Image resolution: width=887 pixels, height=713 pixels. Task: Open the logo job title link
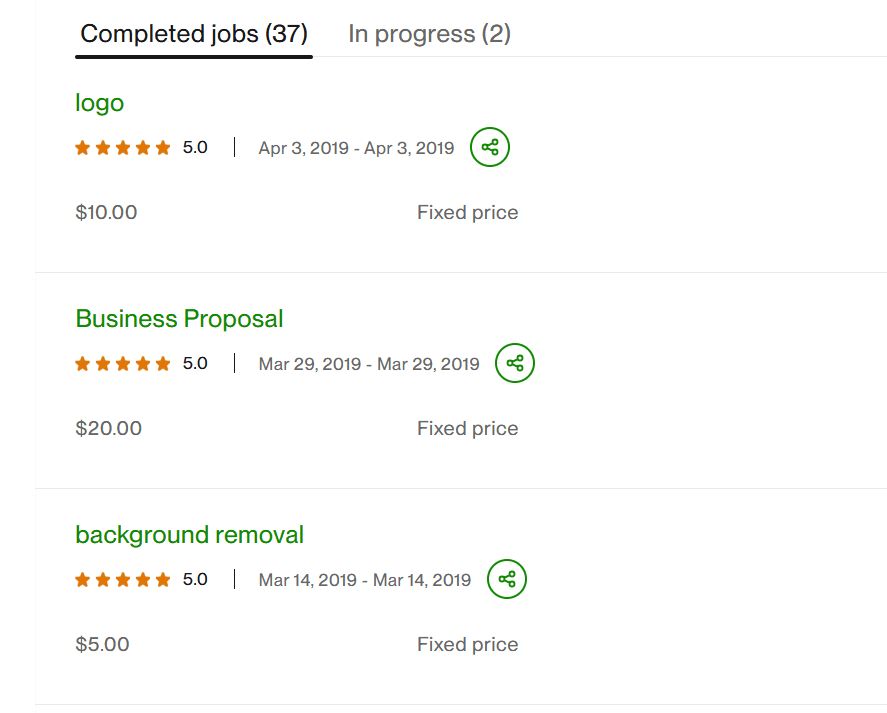pos(100,103)
